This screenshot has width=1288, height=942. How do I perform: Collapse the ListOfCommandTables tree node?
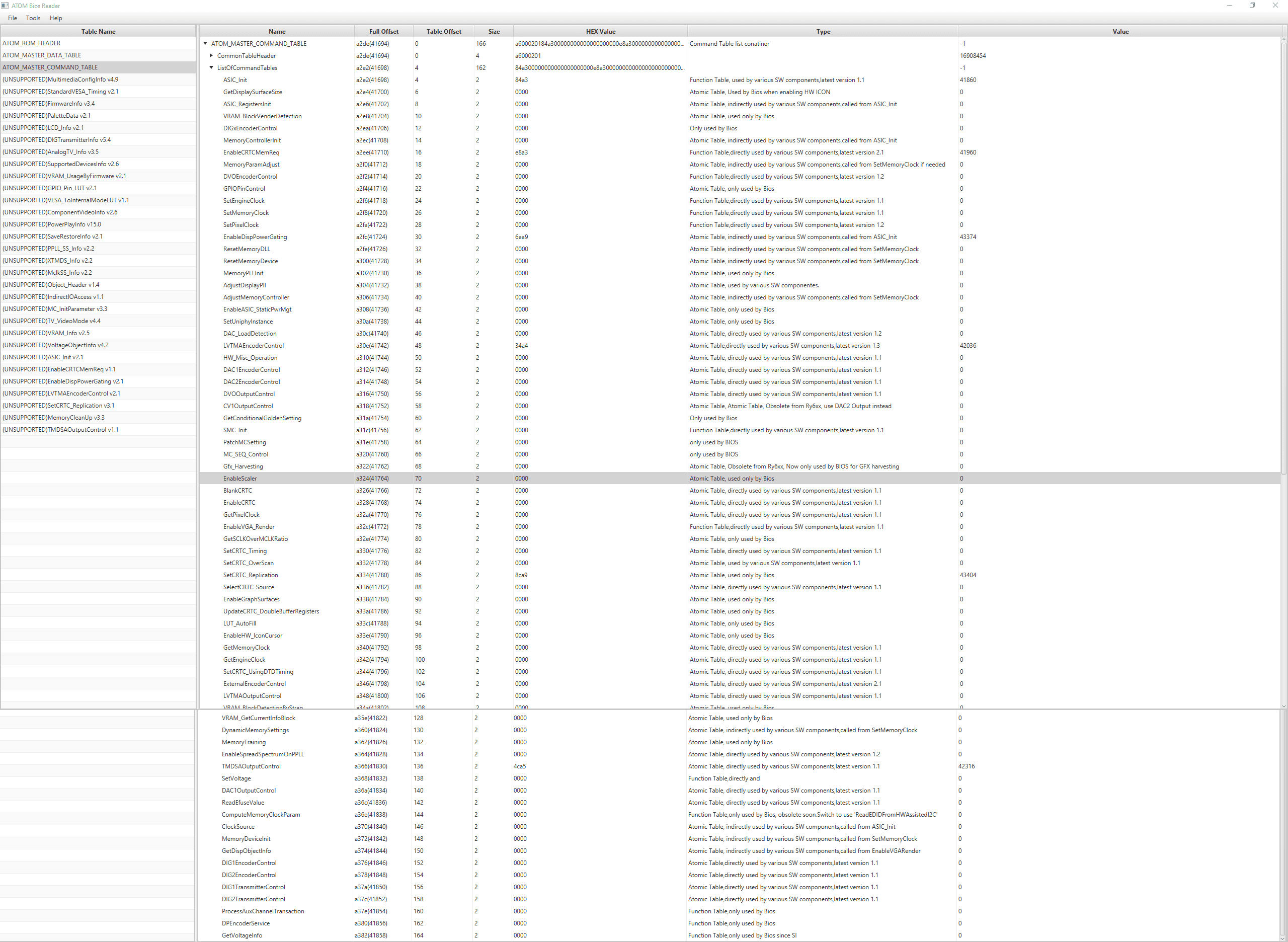pos(211,67)
